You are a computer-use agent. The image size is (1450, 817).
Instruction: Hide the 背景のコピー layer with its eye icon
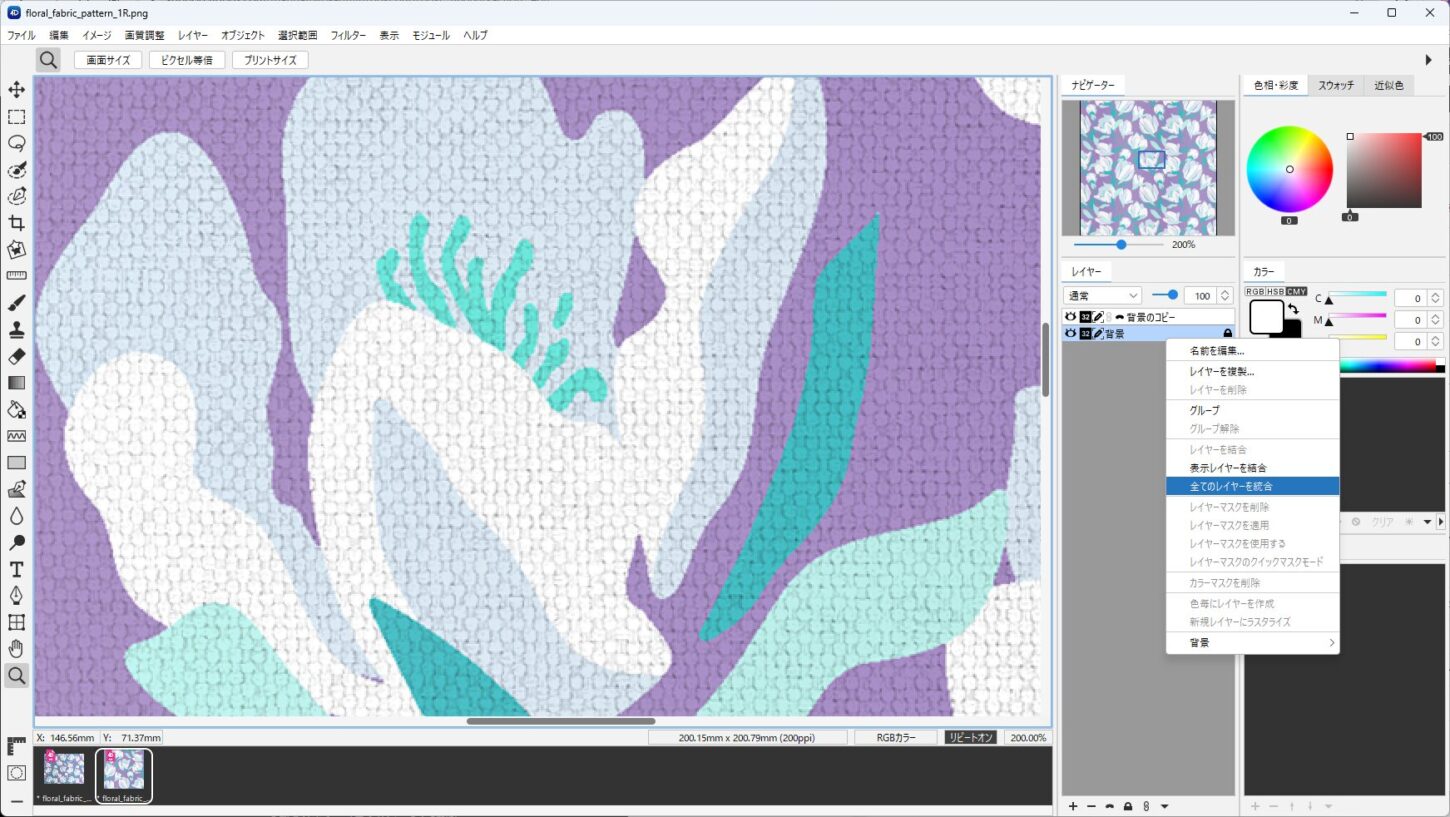[1071, 317]
